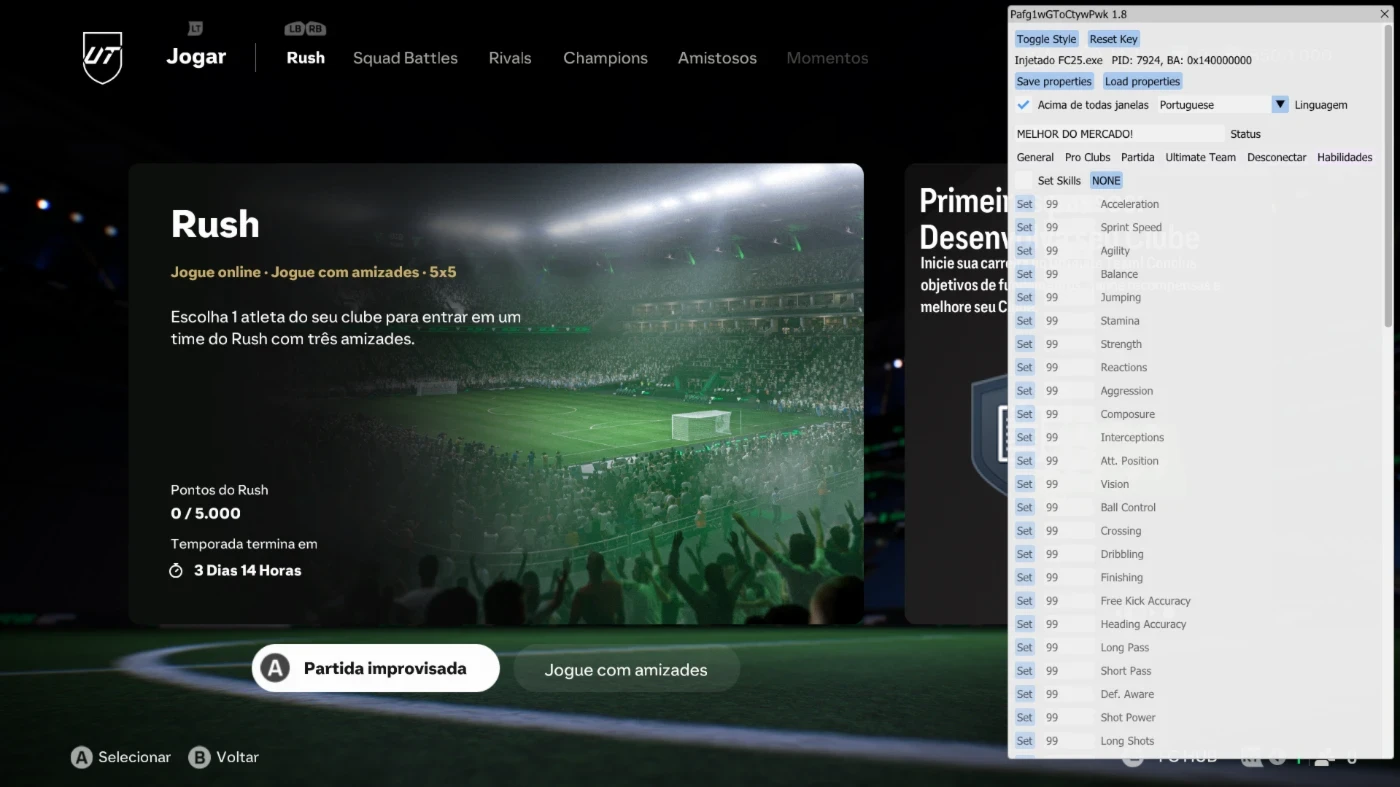The image size is (1400, 787).
Task: Open the Pro Clubs tab in trainer
Action: tap(1087, 157)
